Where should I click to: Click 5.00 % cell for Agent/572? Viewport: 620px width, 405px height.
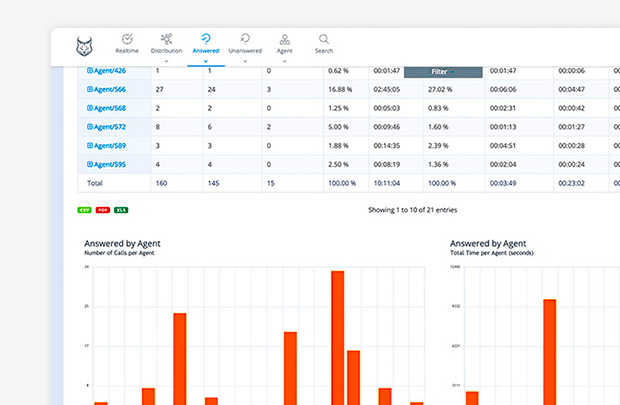pos(338,127)
